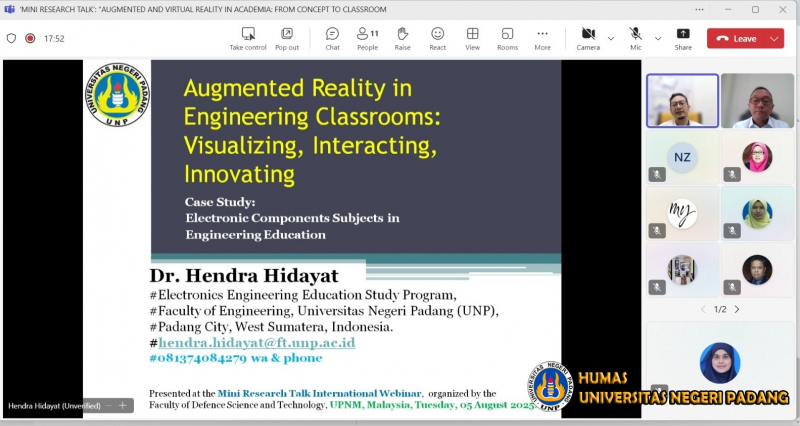Open the View layout options
The width and height of the screenshot is (800, 426).
tap(472, 39)
